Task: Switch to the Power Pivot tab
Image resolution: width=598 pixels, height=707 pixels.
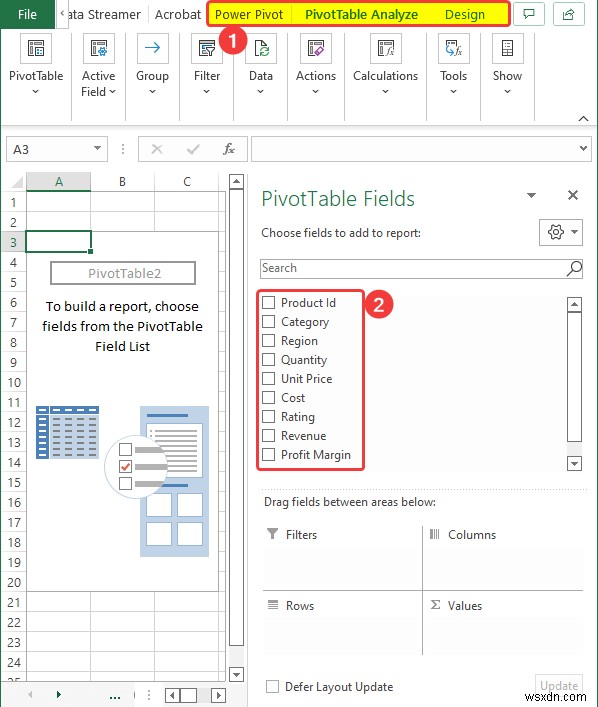Action: [x=249, y=14]
